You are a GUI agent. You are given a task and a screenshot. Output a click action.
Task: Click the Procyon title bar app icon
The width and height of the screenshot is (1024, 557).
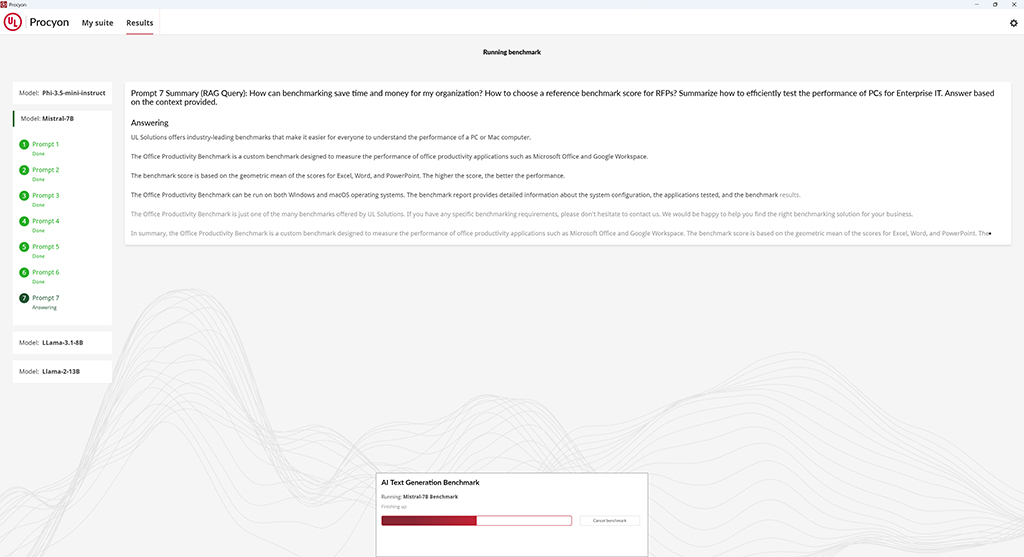3,4
